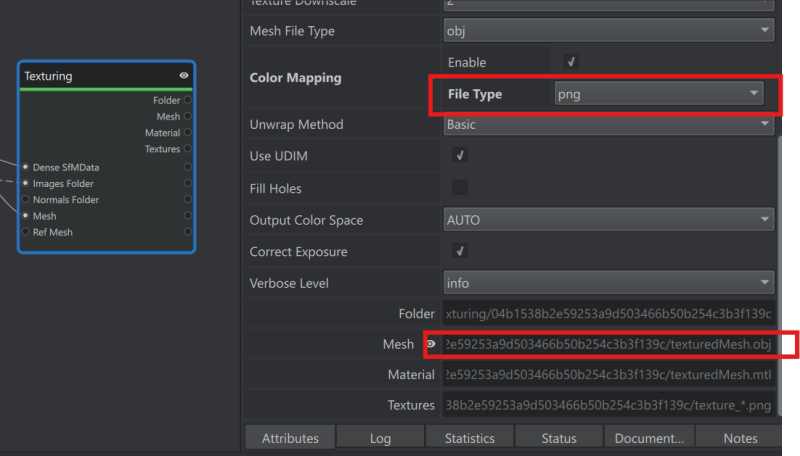The width and height of the screenshot is (800, 456).
Task: Open the Statistics tab
Action: click(469, 438)
